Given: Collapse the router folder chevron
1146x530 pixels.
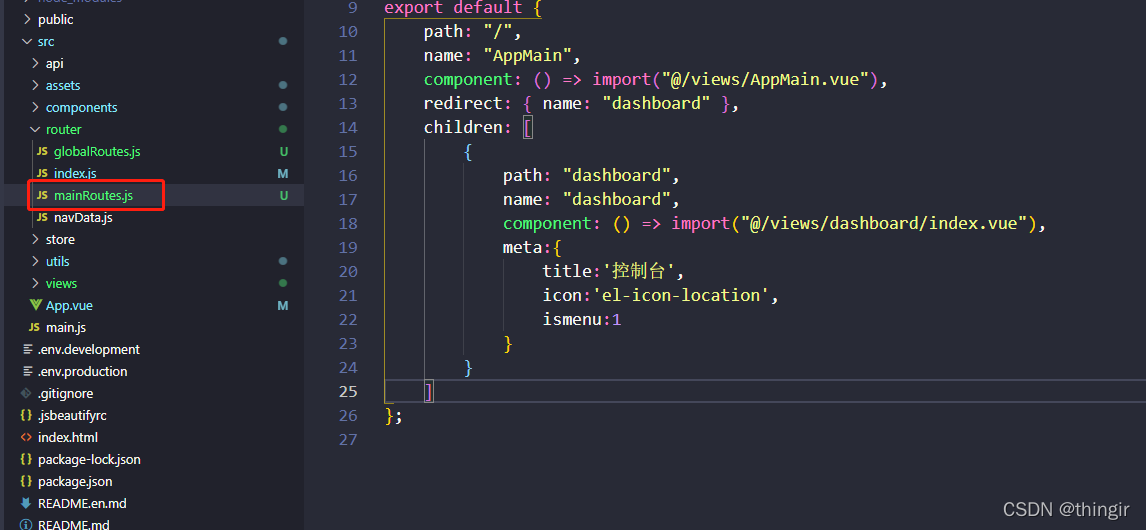Looking at the screenshot, I should [x=35, y=129].
